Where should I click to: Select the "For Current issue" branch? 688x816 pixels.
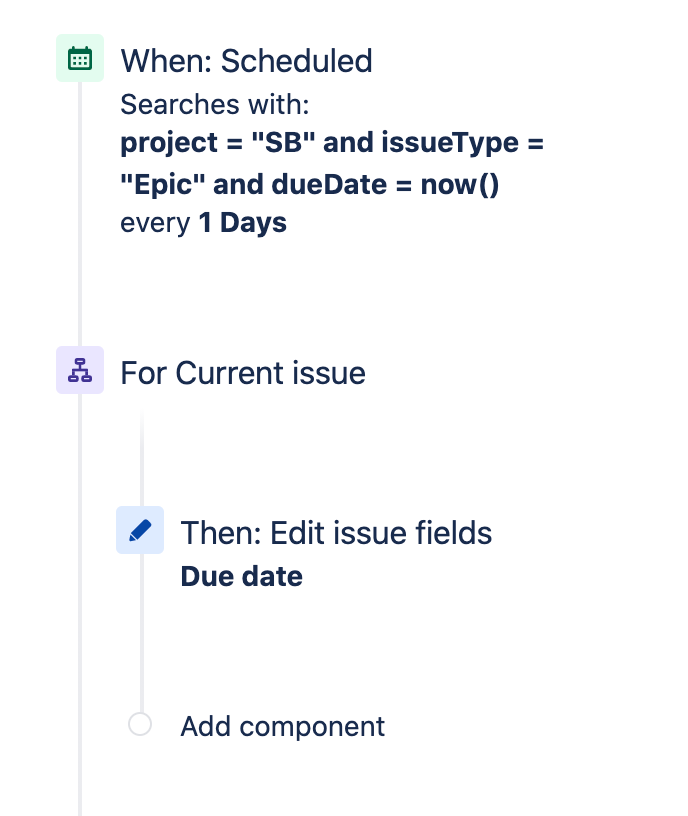click(243, 373)
